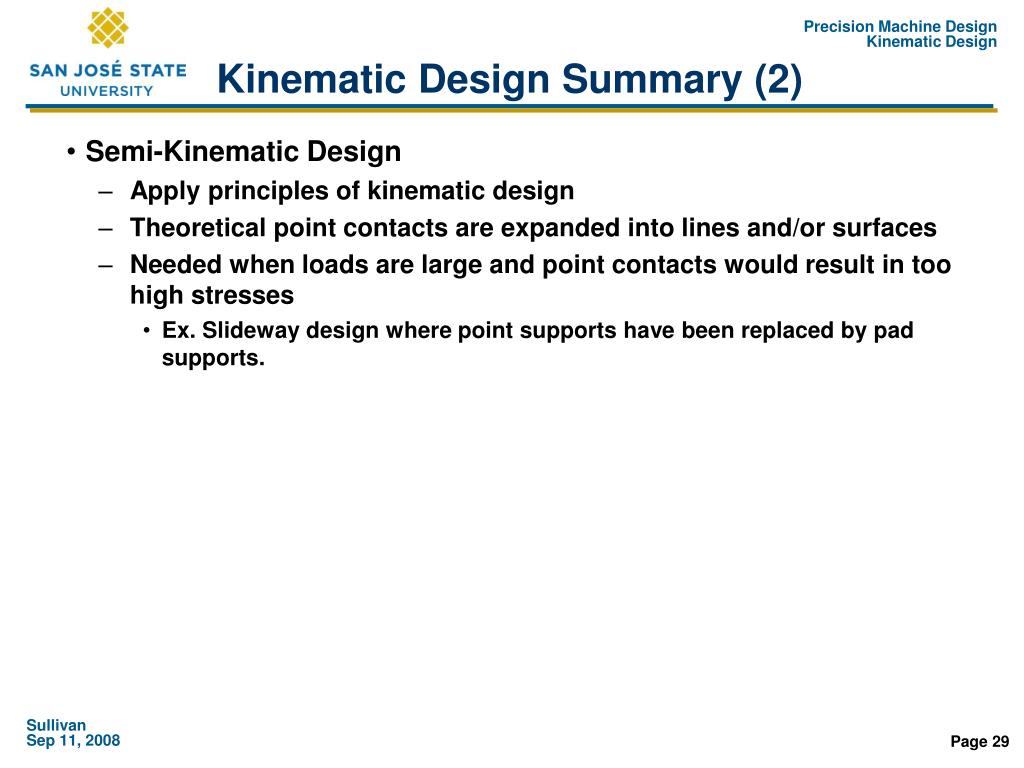1024x768 pixels.
Task: Click the "Page 29" page number
Action: click(x=980, y=742)
